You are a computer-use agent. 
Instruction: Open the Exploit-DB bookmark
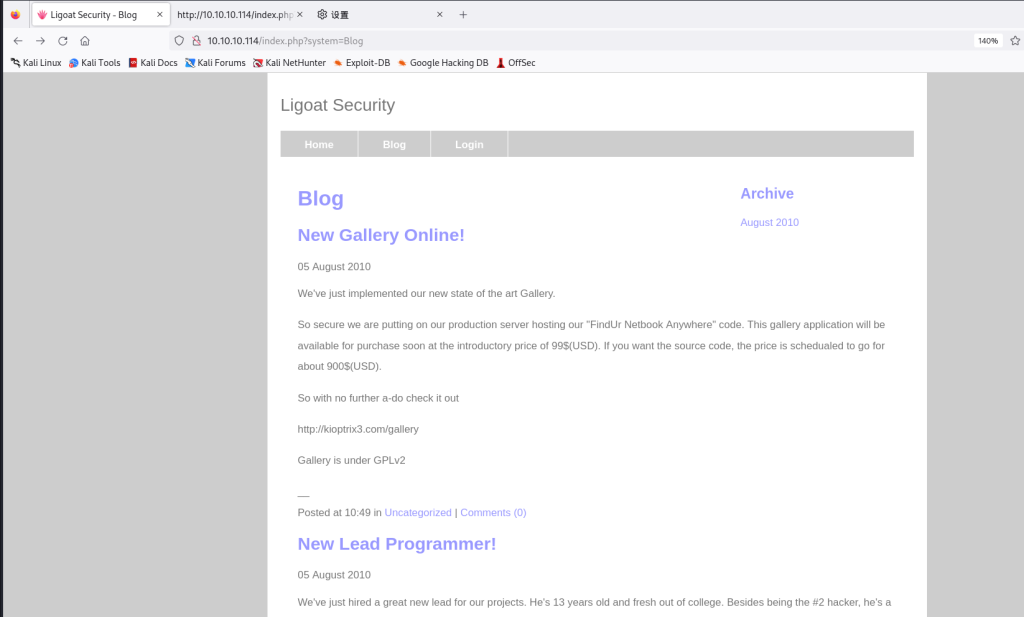click(362, 63)
